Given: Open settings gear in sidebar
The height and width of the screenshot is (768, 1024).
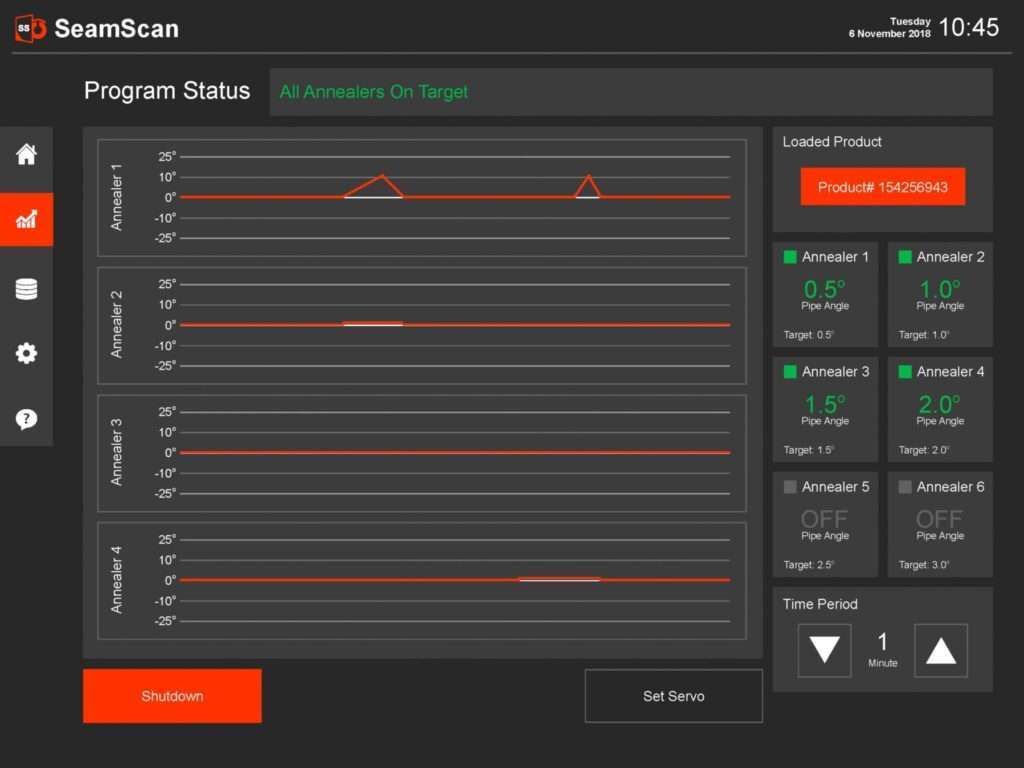Looking at the screenshot, I should click(26, 353).
